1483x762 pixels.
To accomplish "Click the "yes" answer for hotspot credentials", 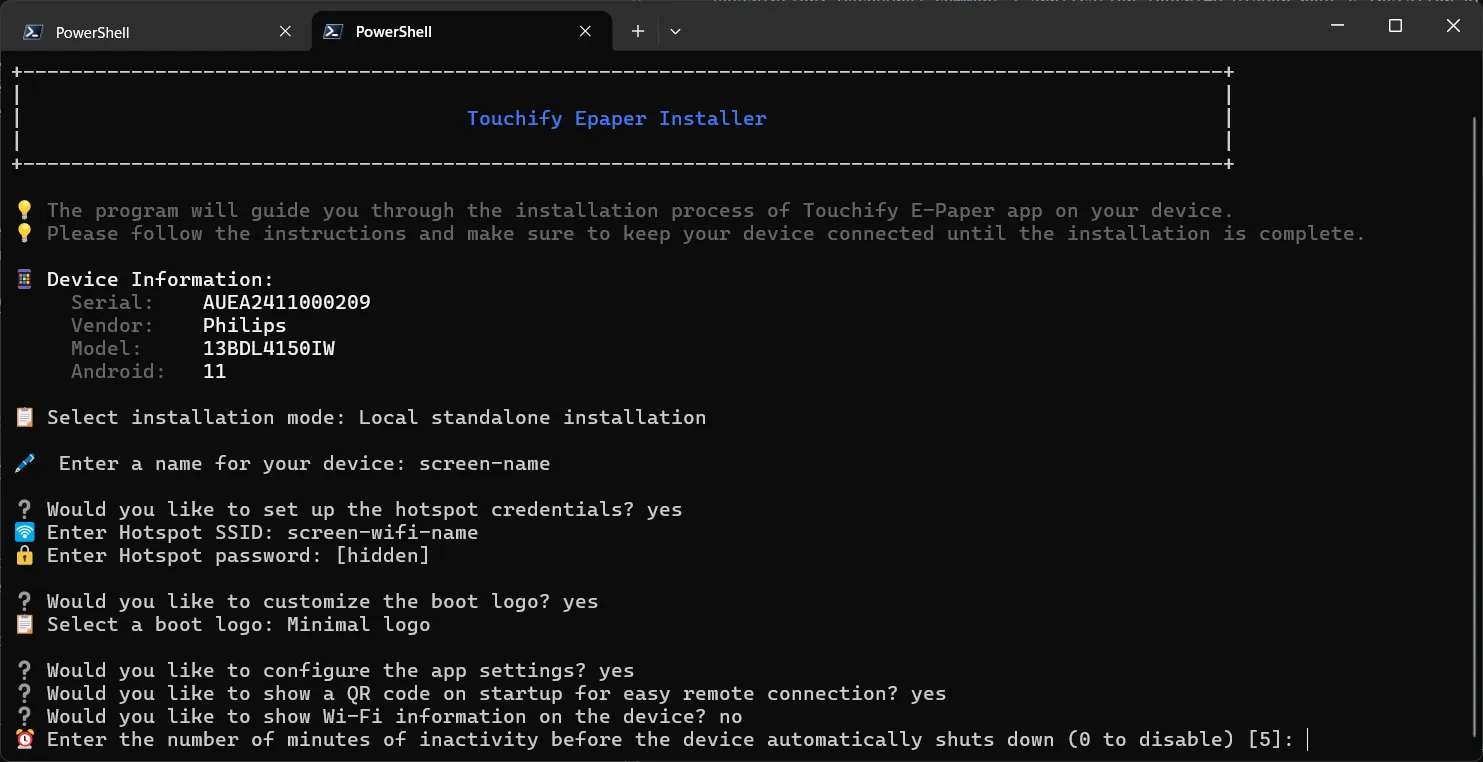I will [x=665, y=509].
